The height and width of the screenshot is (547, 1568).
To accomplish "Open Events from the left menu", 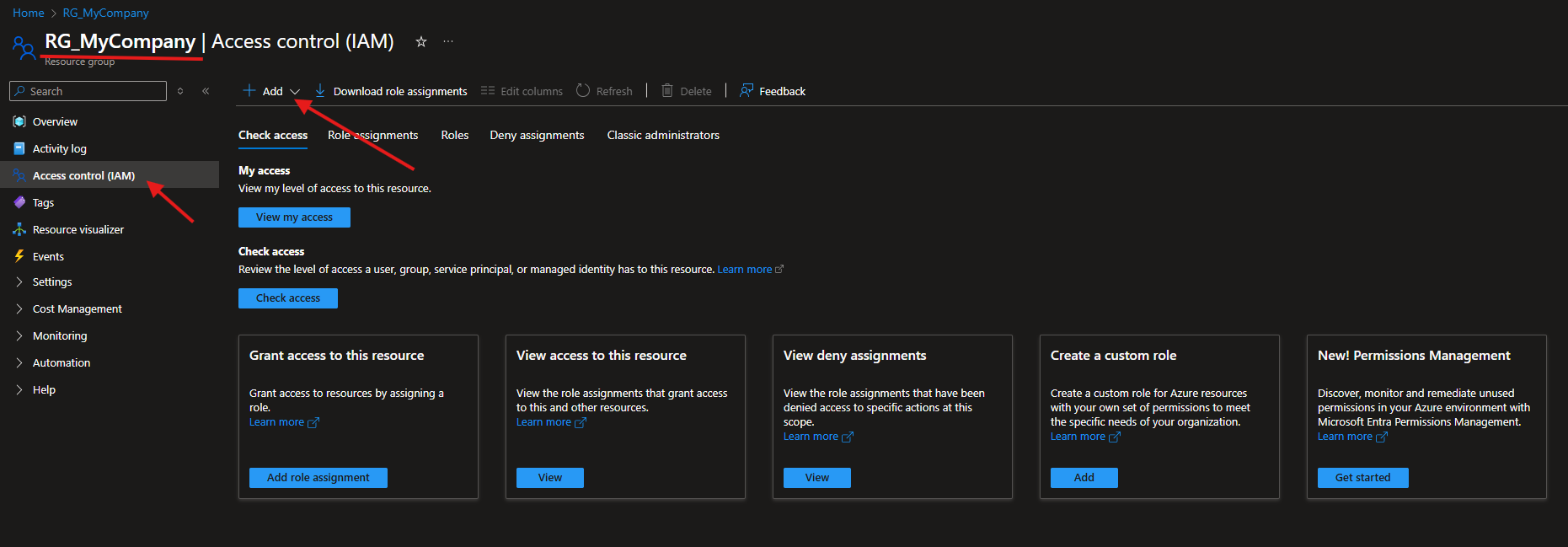I will 110,256.
